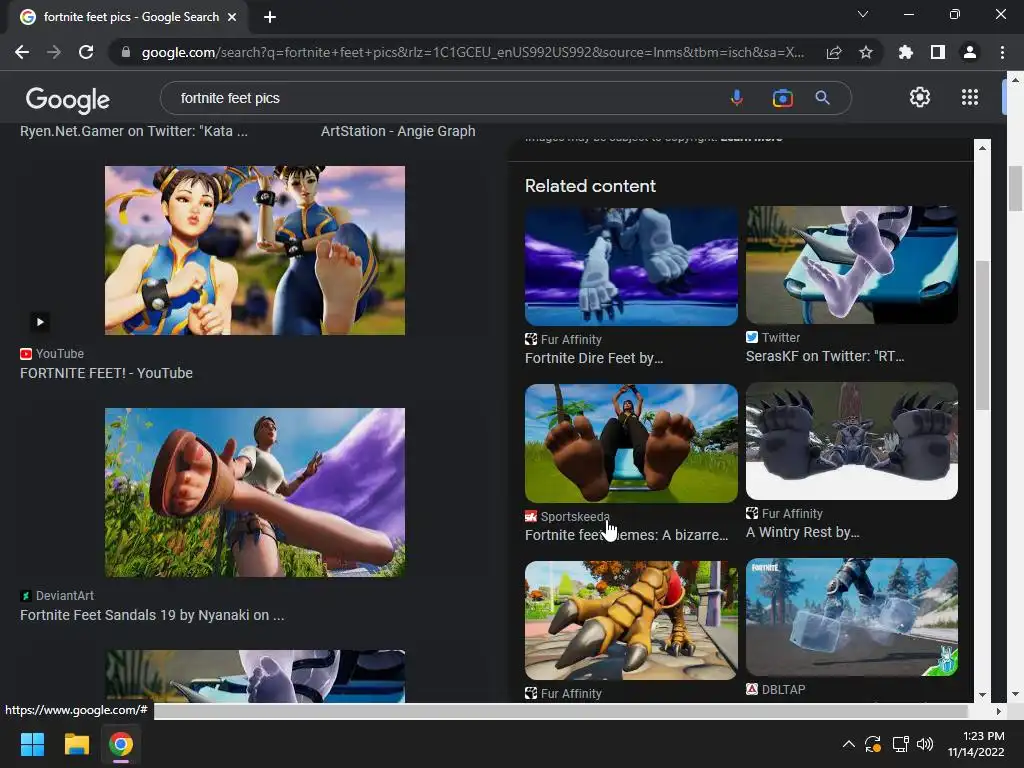Open SerasKF on Twitter: "RT... link
Image resolution: width=1024 pixels, height=768 pixels.
click(x=825, y=356)
